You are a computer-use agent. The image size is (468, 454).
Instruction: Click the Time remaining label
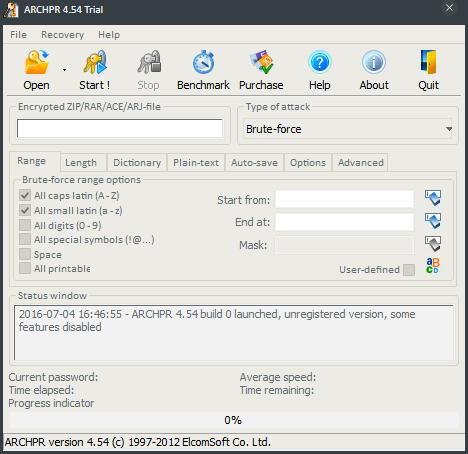click(277, 390)
